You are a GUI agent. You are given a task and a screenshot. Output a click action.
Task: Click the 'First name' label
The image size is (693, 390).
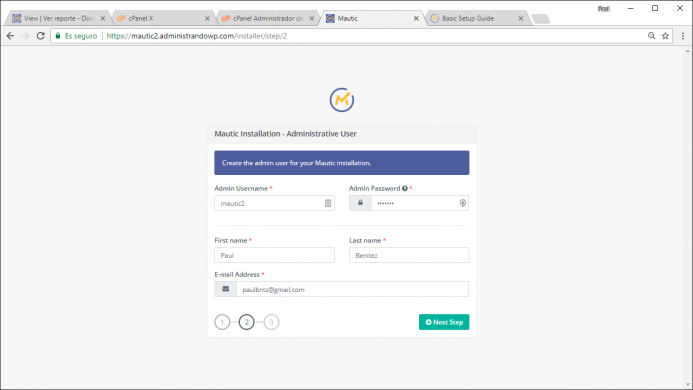231,241
